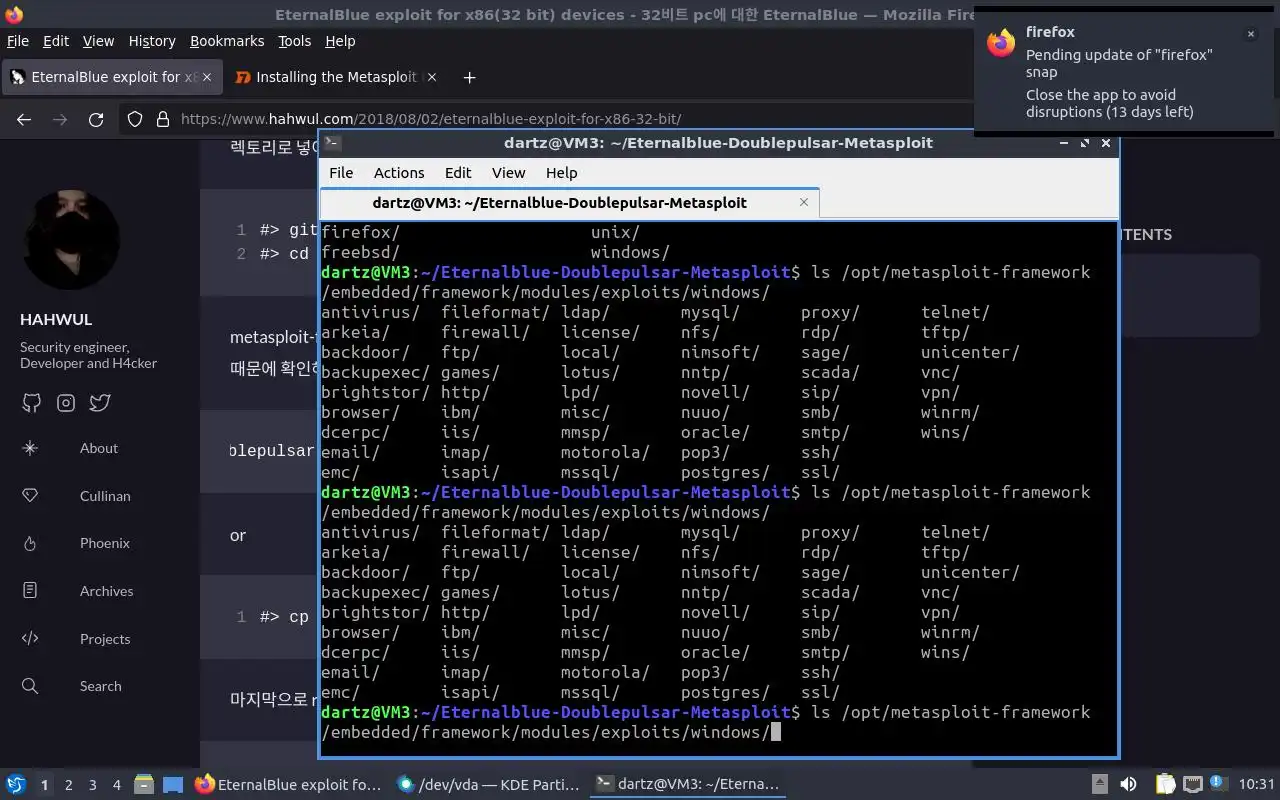Open Firefox File menu
Viewport: 1280px width, 800px height.
[18, 41]
